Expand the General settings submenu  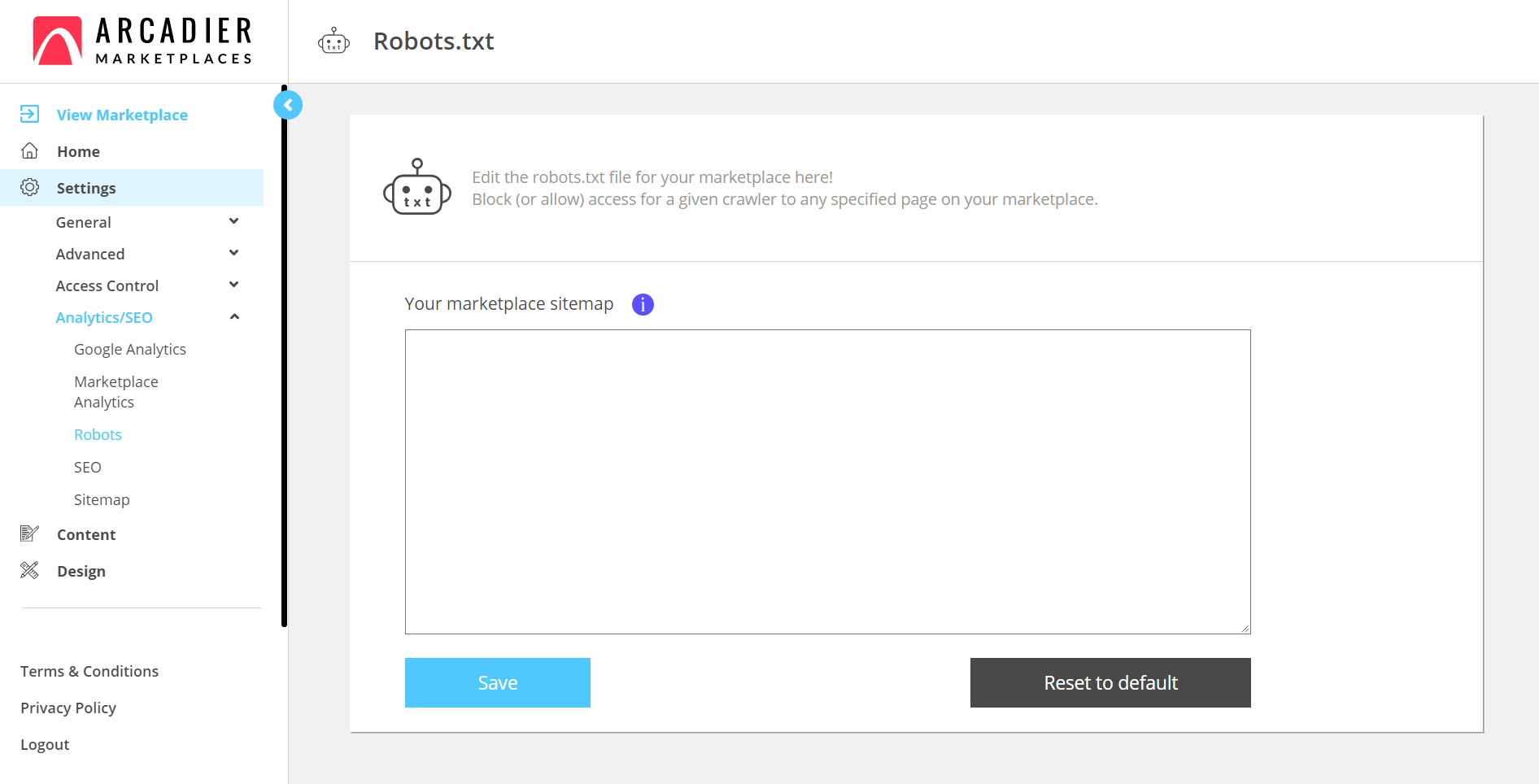pos(234,221)
